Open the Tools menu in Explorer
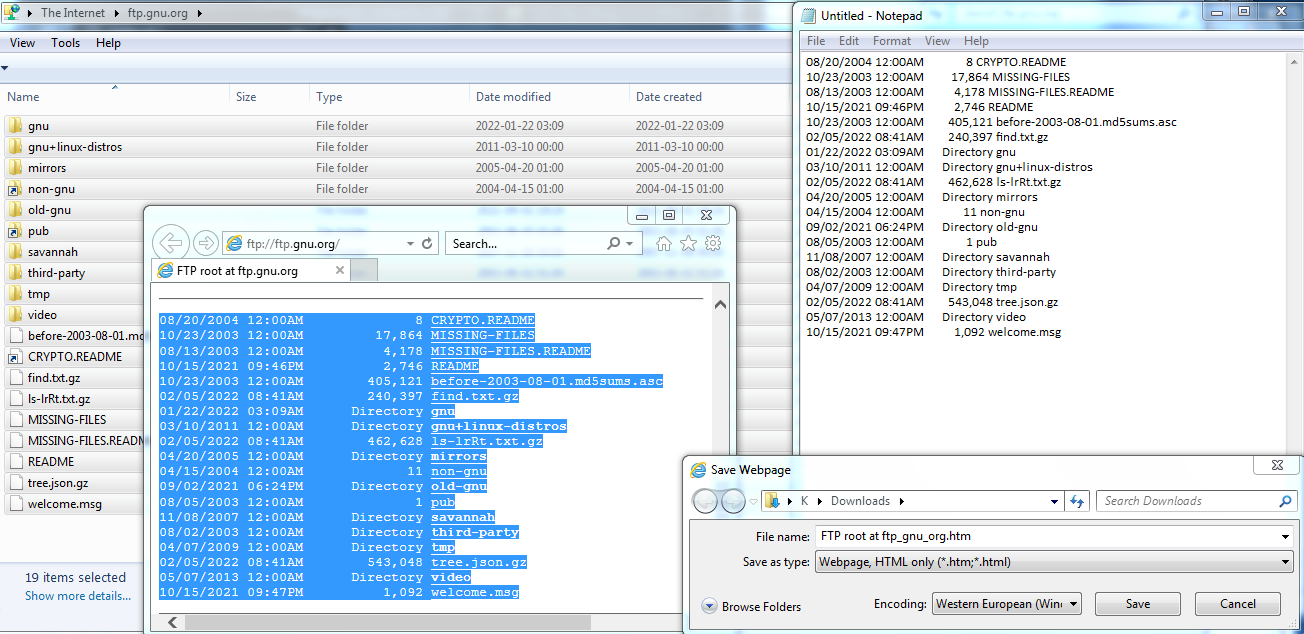The image size is (1304, 634). (66, 43)
